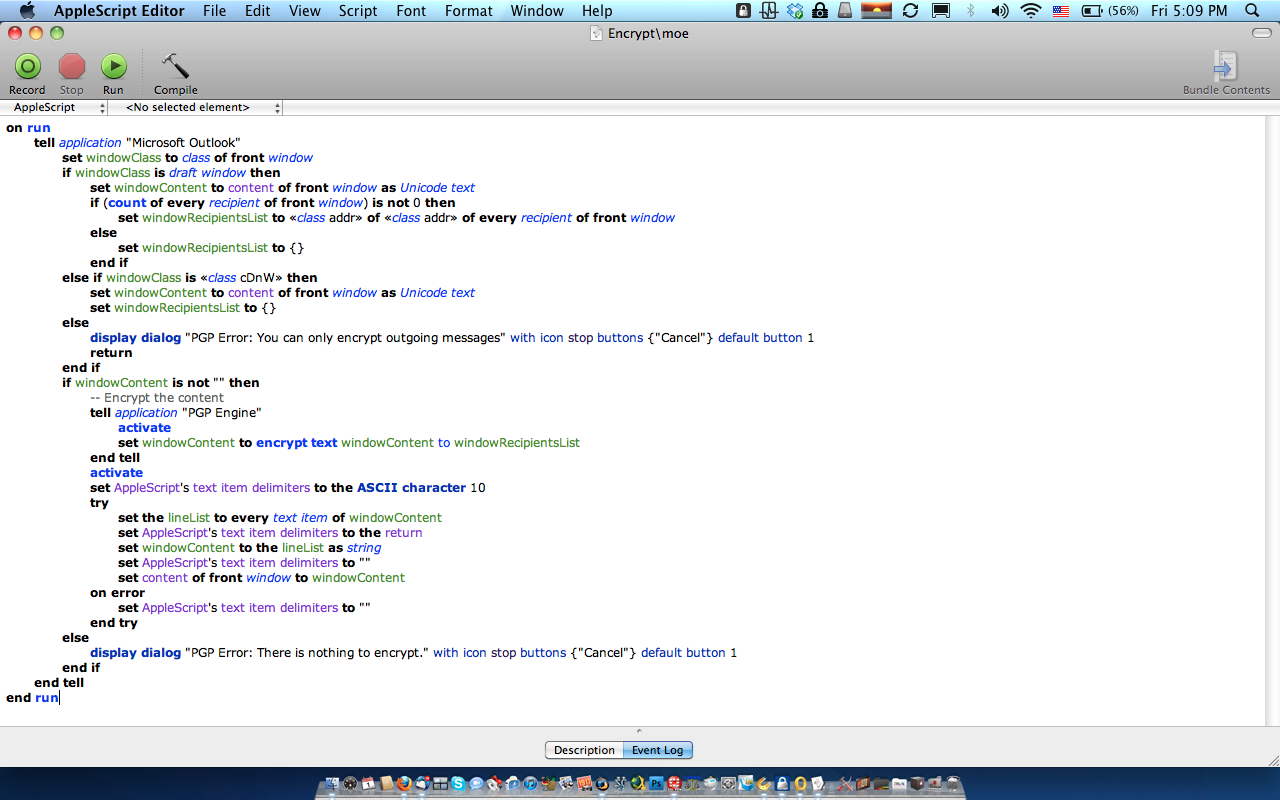The image size is (1280, 800).
Task: Click the 'set the lineList to every text item' line
Action: click(280, 518)
